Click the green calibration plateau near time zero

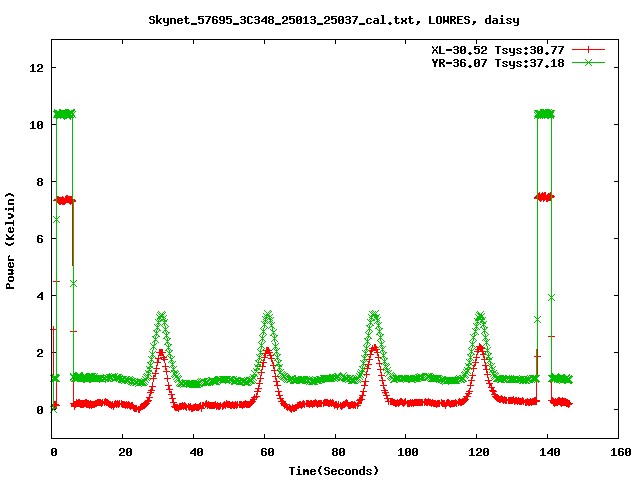point(64,114)
